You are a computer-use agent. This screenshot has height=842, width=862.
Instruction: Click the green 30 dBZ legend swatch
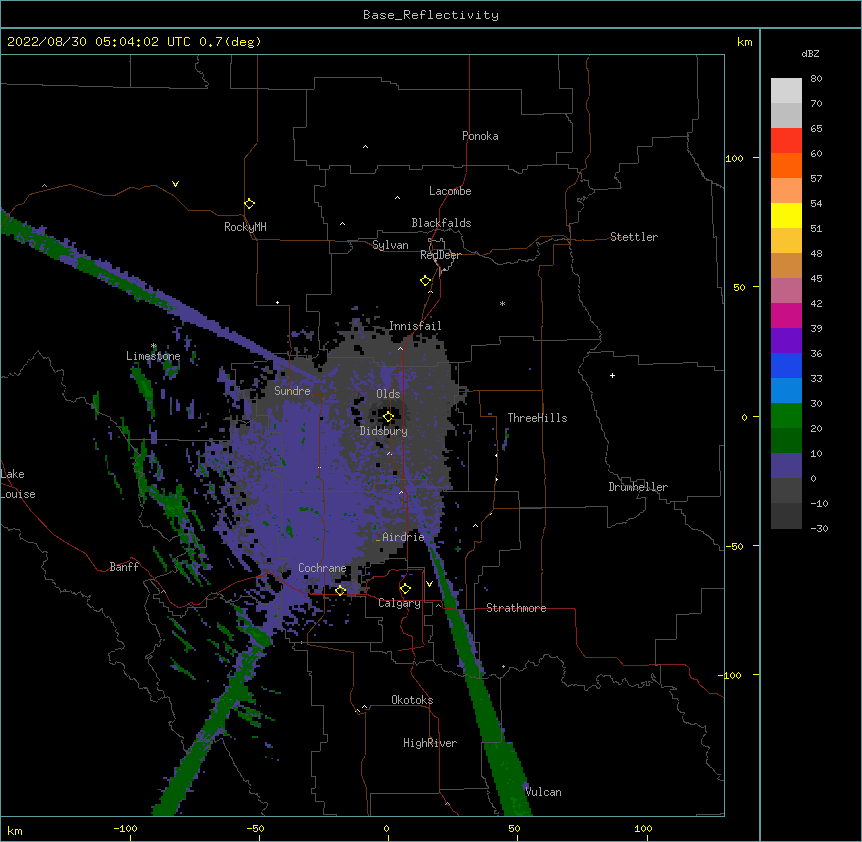[x=786, y=416]
